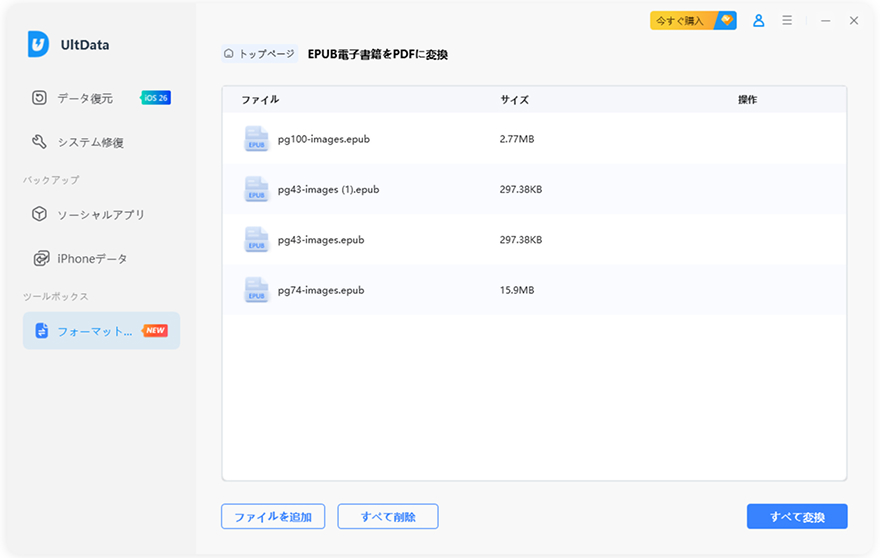Click the EPUB icon for pg43-images.epub
The height and width of the screenshot is (558, 880).
[x=256, y=240]
